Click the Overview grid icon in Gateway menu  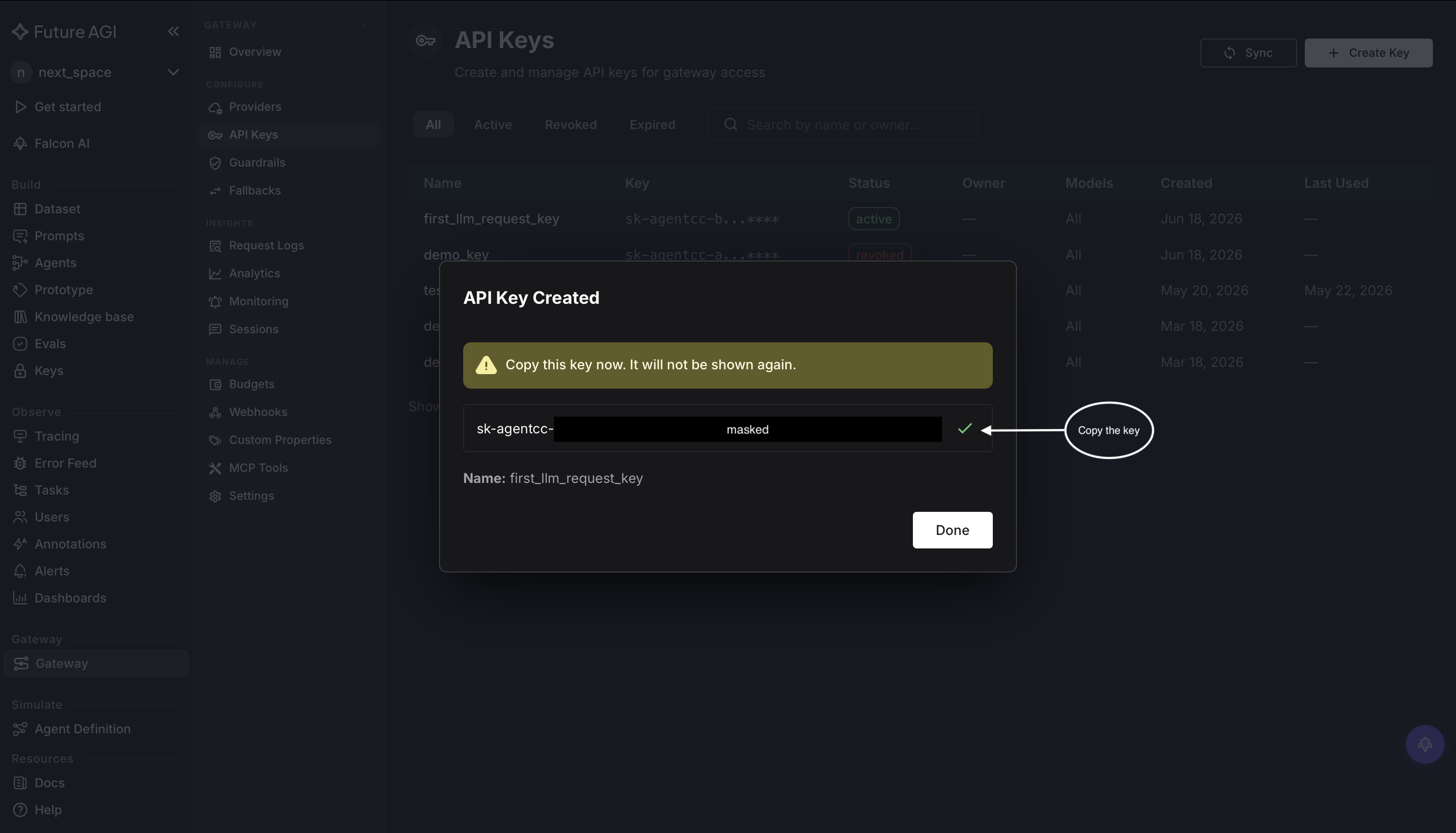pyautogui.click(x=215, y=52)
